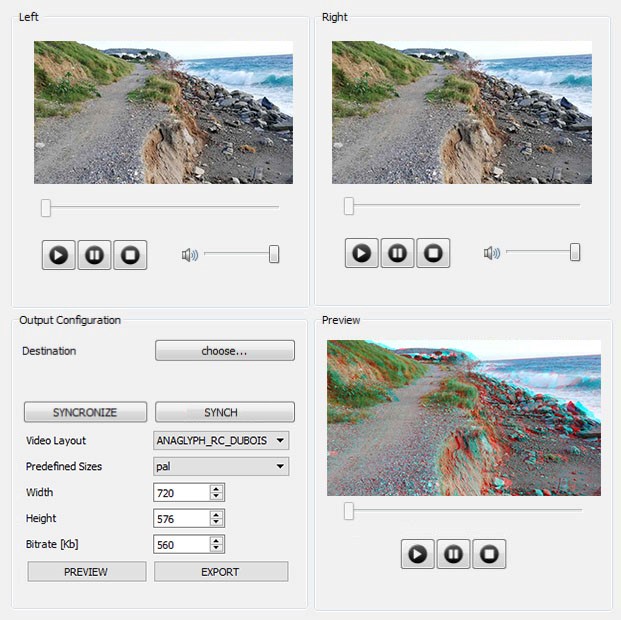The height and width of the screenshot is (620, 621).
Task: Increase Bitrate with the up arrow
Action: point(216,541)
